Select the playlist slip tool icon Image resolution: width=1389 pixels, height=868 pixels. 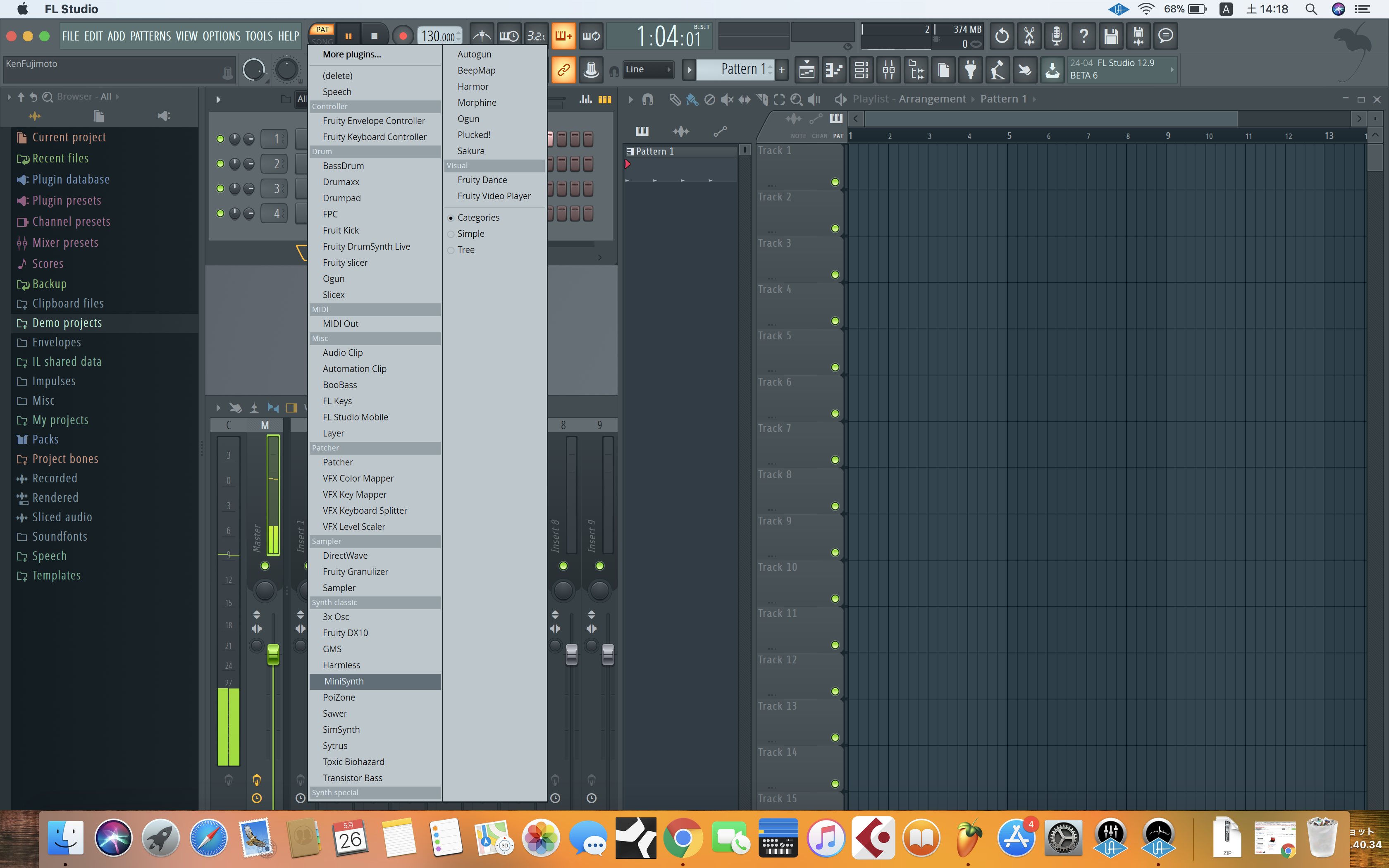[x=745, y=99]
